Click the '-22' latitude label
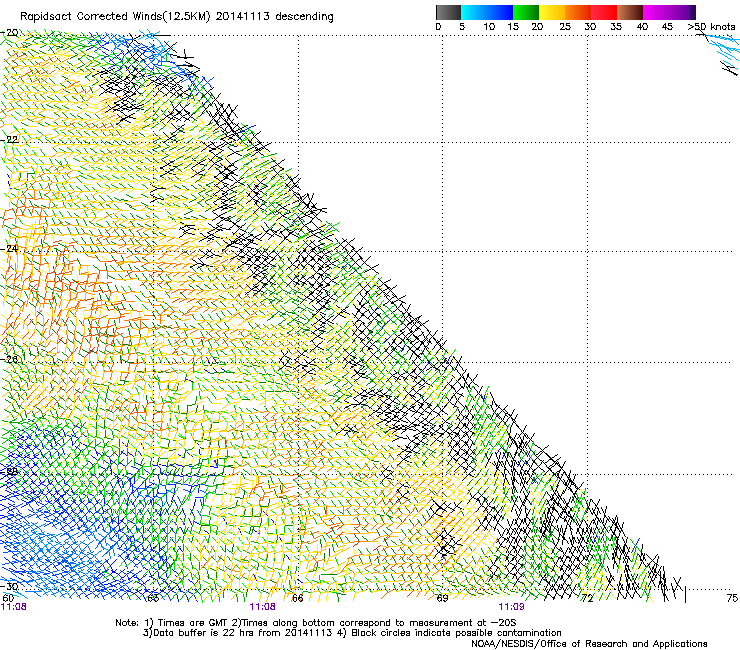 (x=10, y=140)
